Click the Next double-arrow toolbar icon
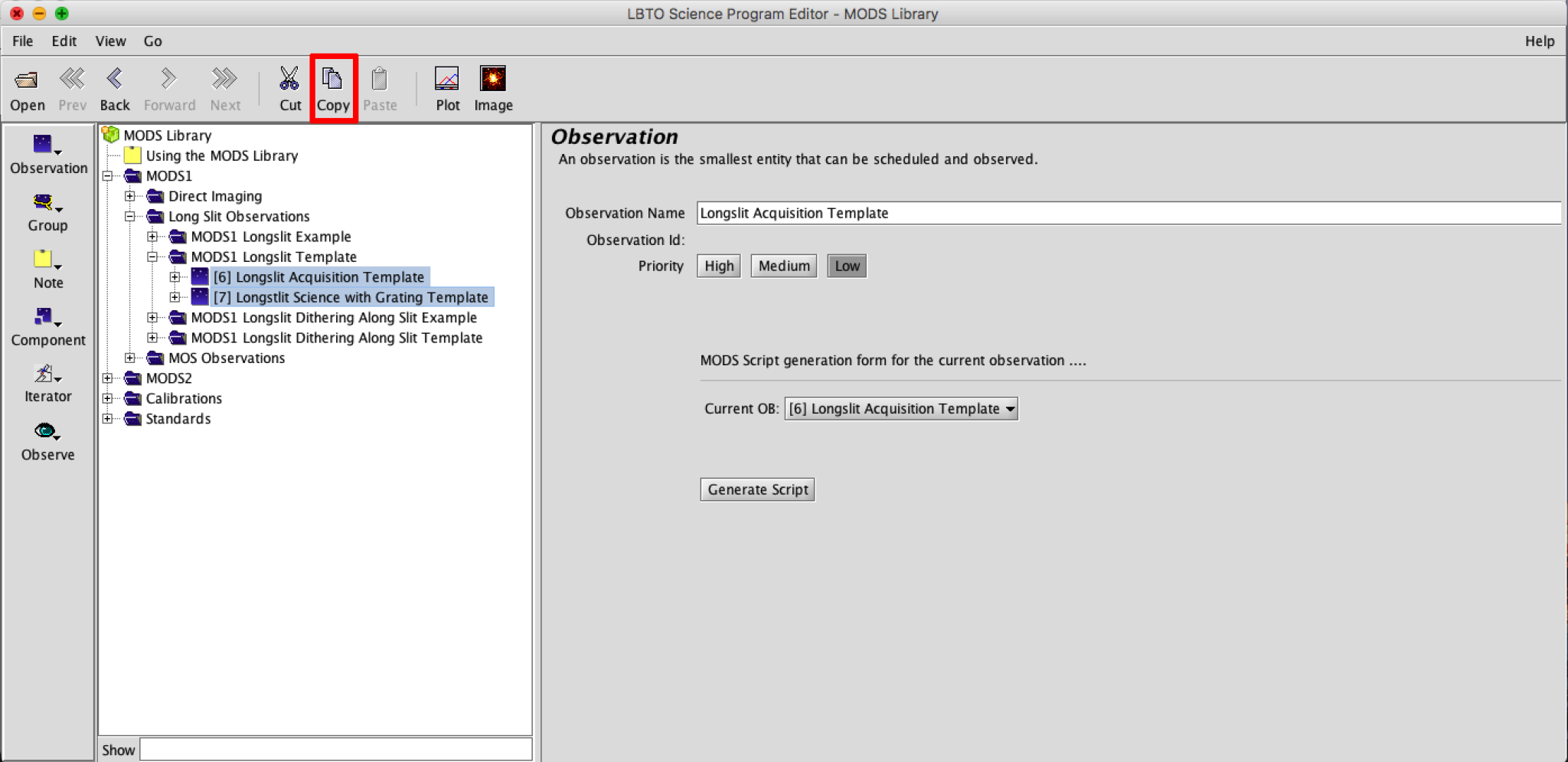 click(224, 79)
